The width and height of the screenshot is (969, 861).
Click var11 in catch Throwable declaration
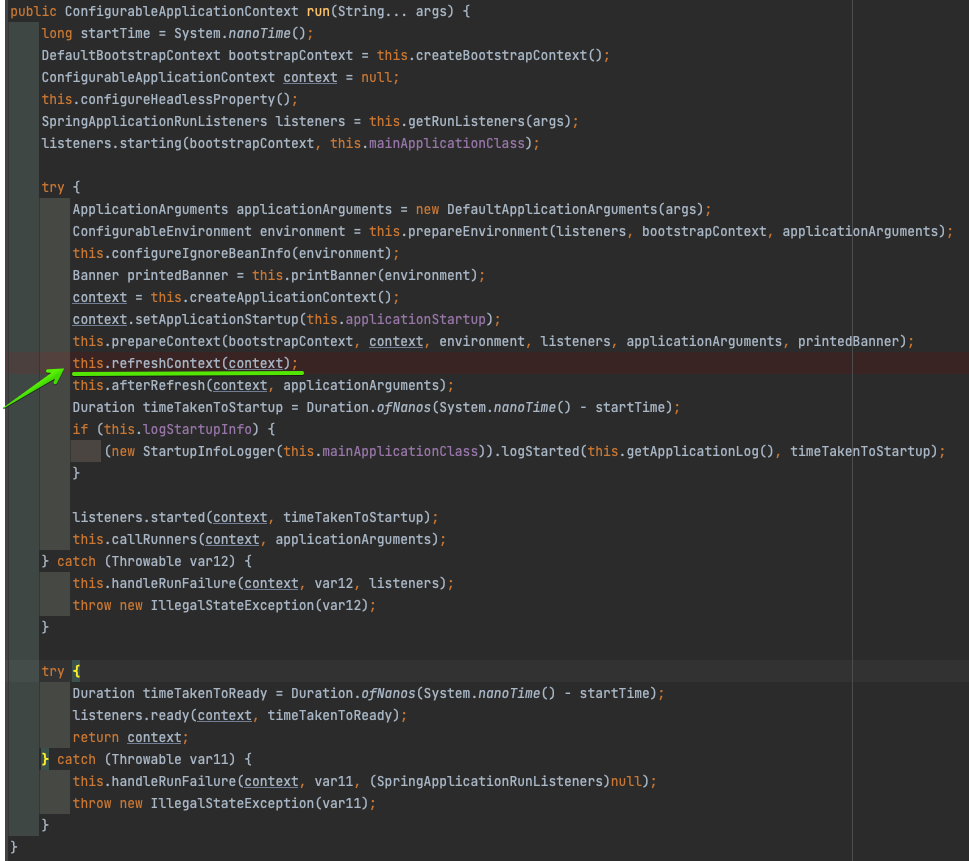[x=209, y=759]
